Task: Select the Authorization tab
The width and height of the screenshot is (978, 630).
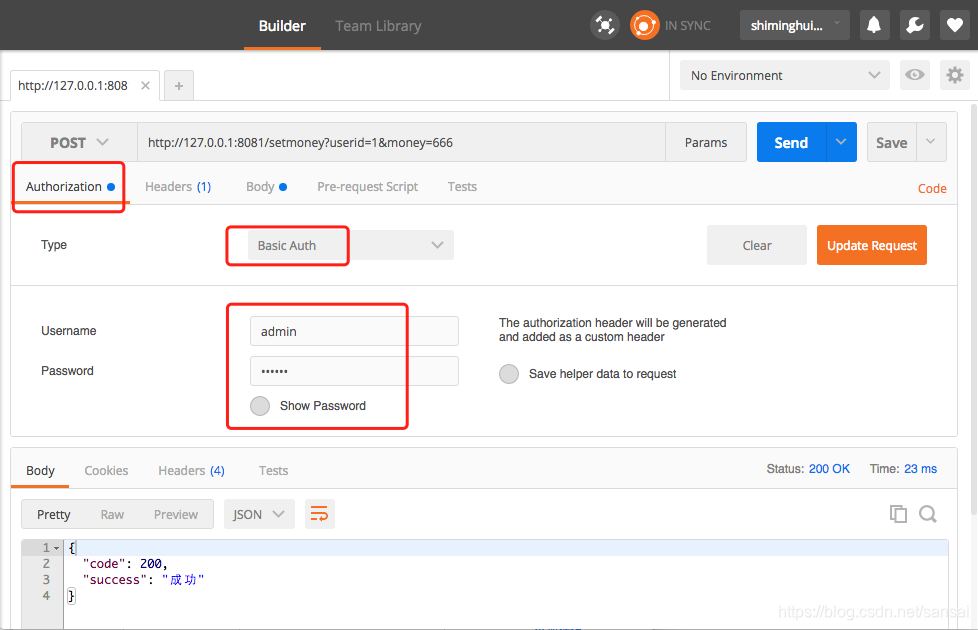Action: click(70, 187)
